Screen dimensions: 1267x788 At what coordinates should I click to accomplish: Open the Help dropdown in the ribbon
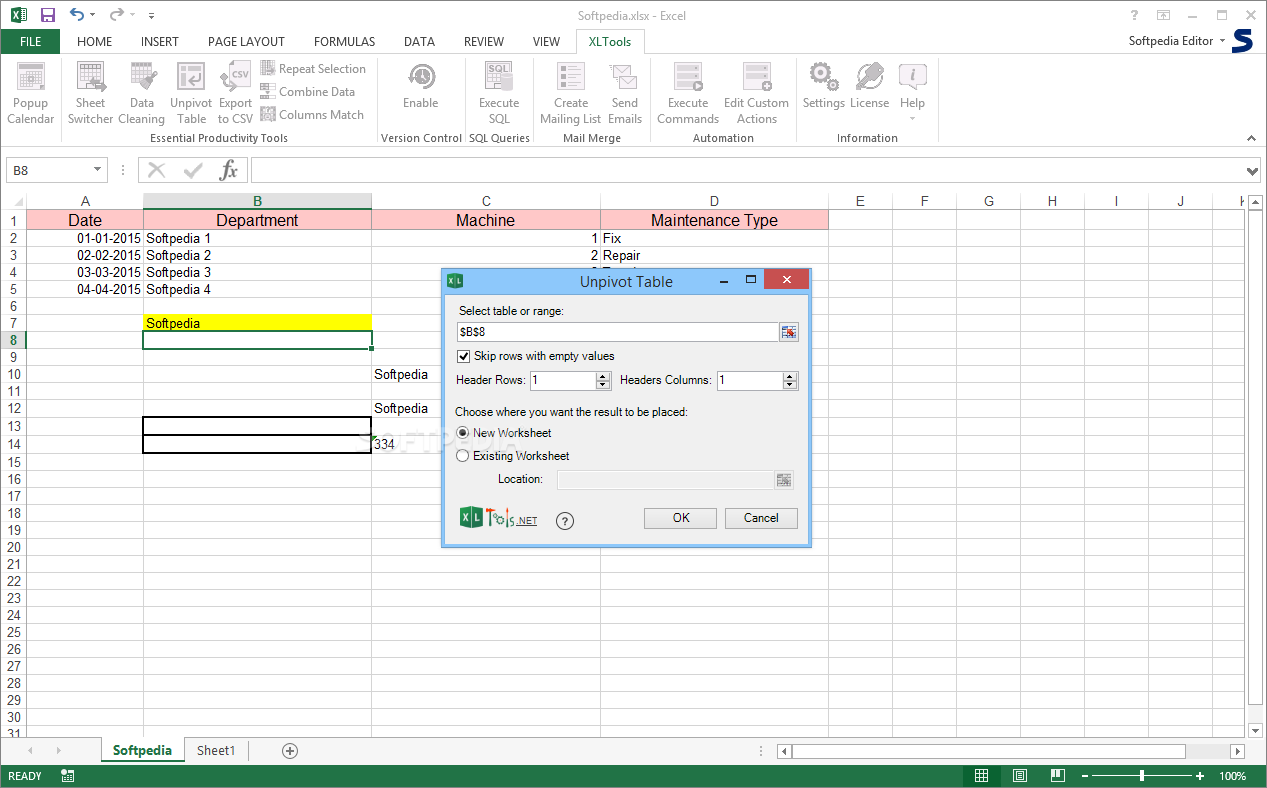pyautogui.click(x=912, y=119)
